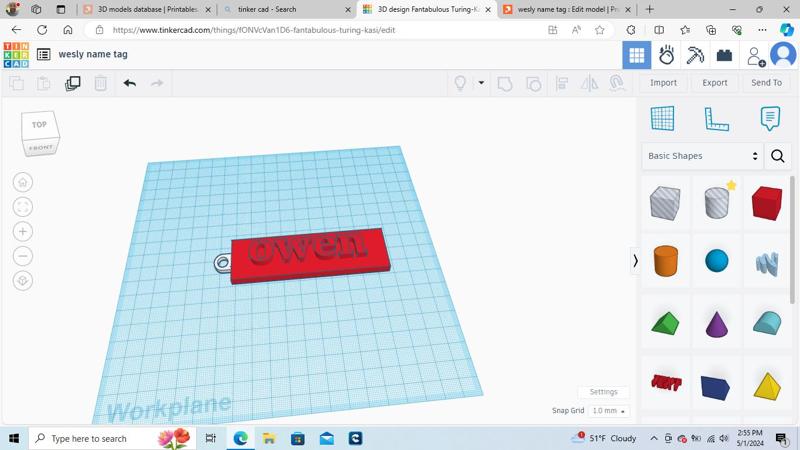The image size is (800, 450).
Task: Click the Delete trash icon
Action: [101, 83]
